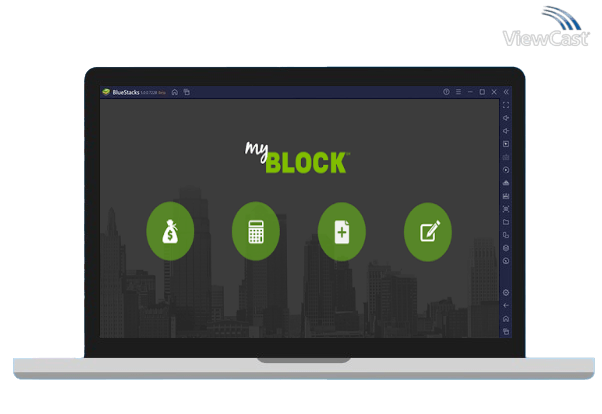
Task: Open the green calculator circle icon
Action: [x=256, y=231]
